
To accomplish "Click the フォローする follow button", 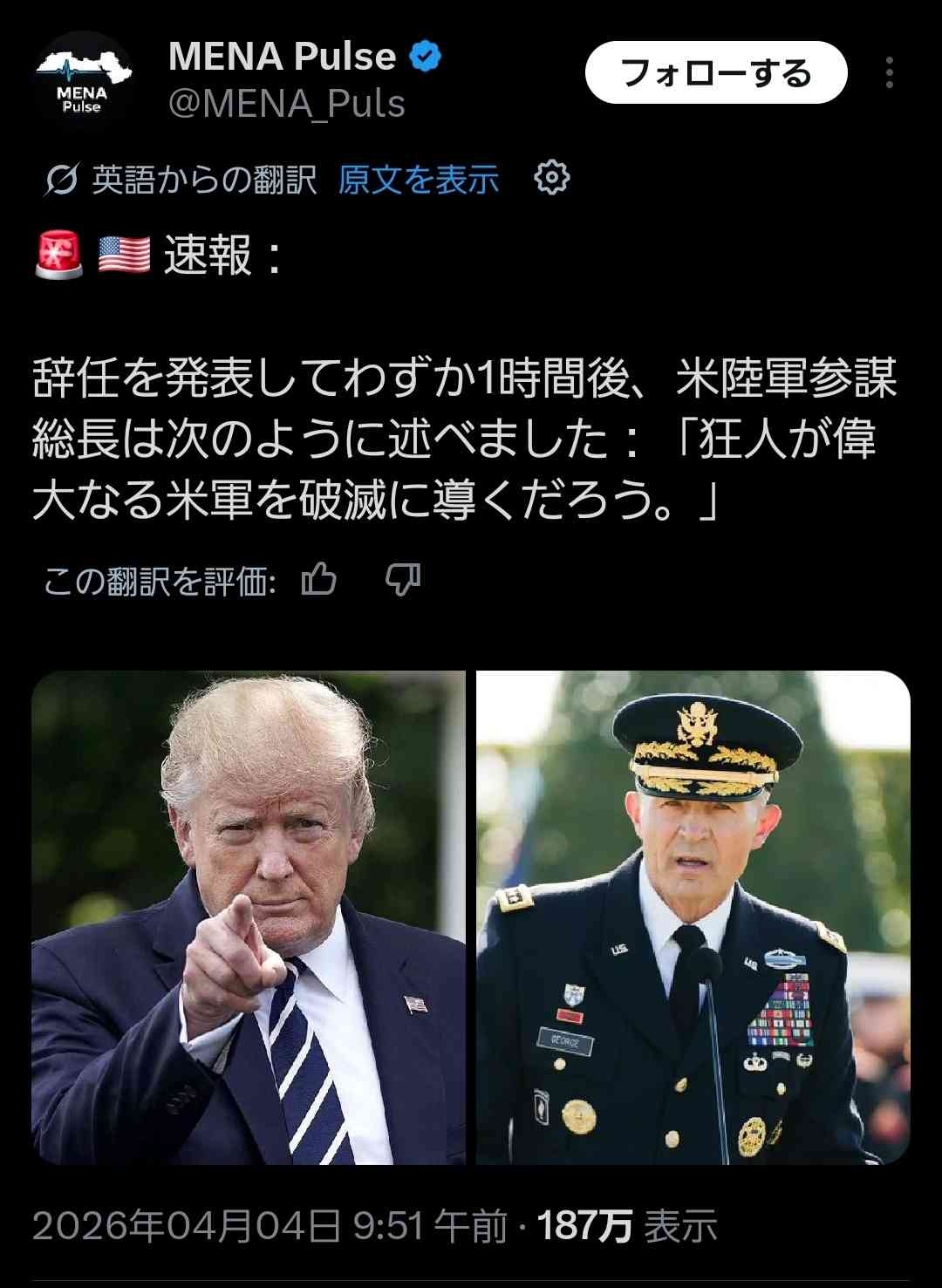I will pos(716,73).
